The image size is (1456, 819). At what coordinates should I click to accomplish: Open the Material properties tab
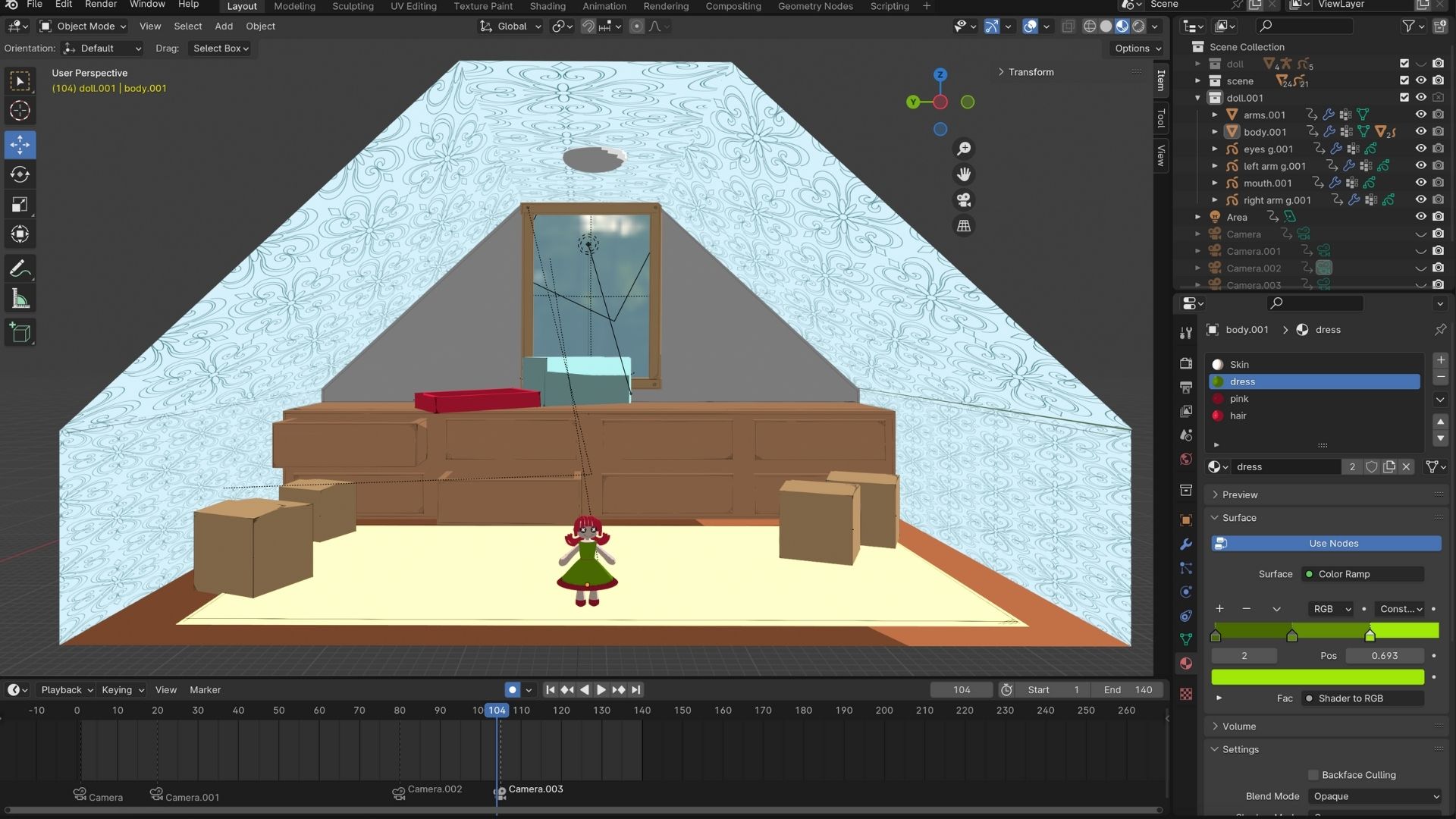pos(1186,664)
